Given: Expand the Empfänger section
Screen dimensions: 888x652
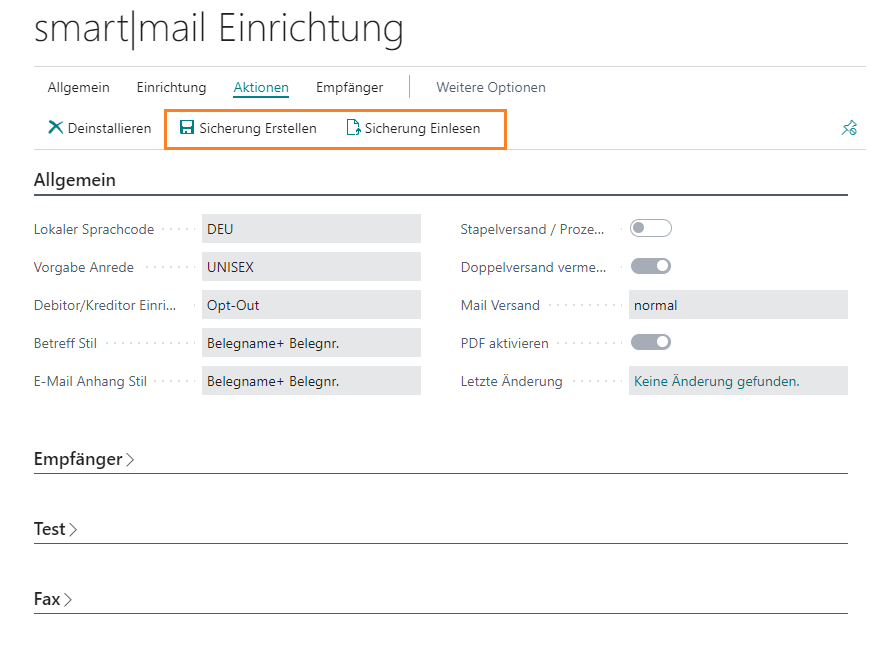Looking at the screenshot, I should click(84, 460).
